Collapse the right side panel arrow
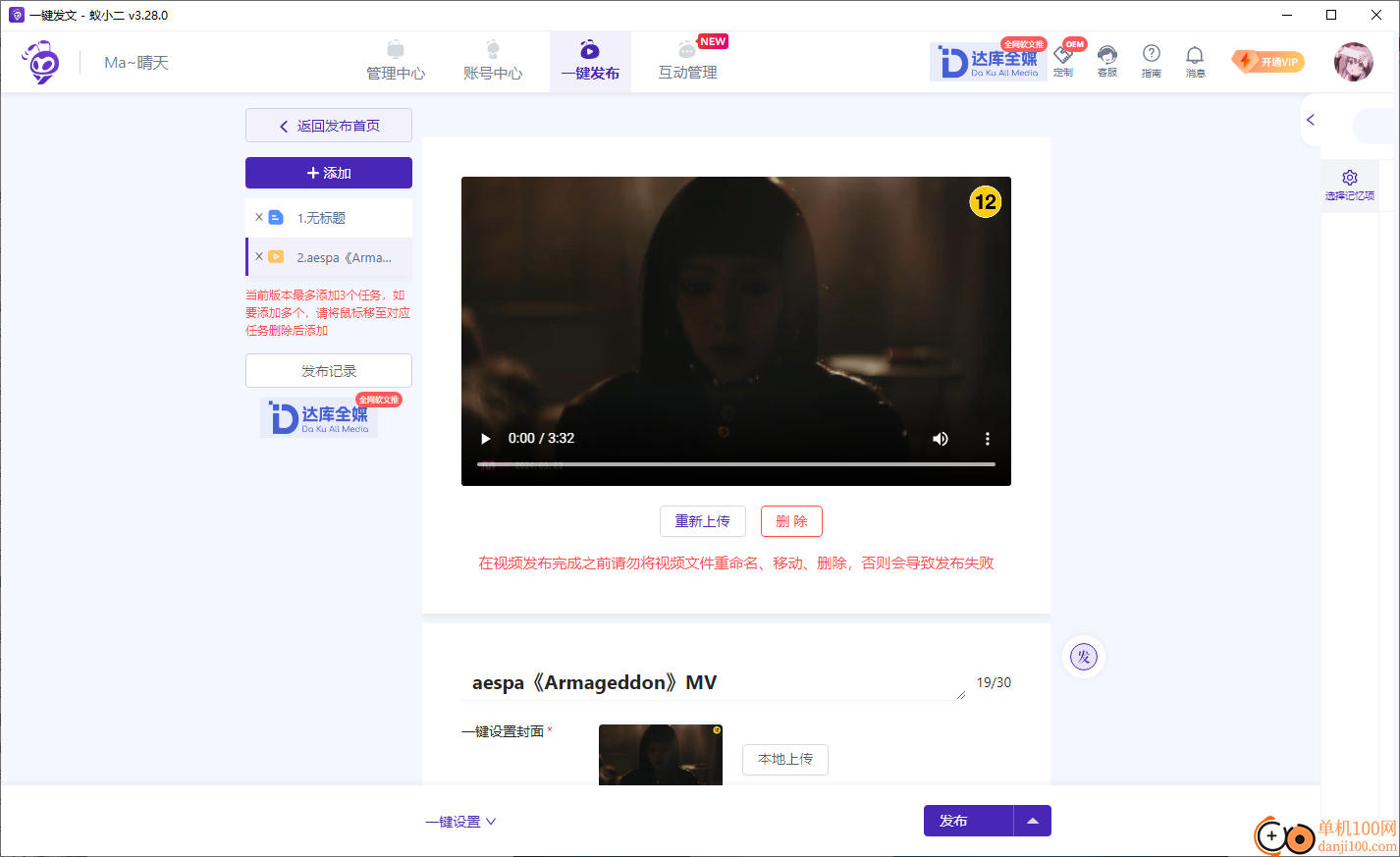The image size is (1400, 857). pyautogui.click(x=1311, y=120)
